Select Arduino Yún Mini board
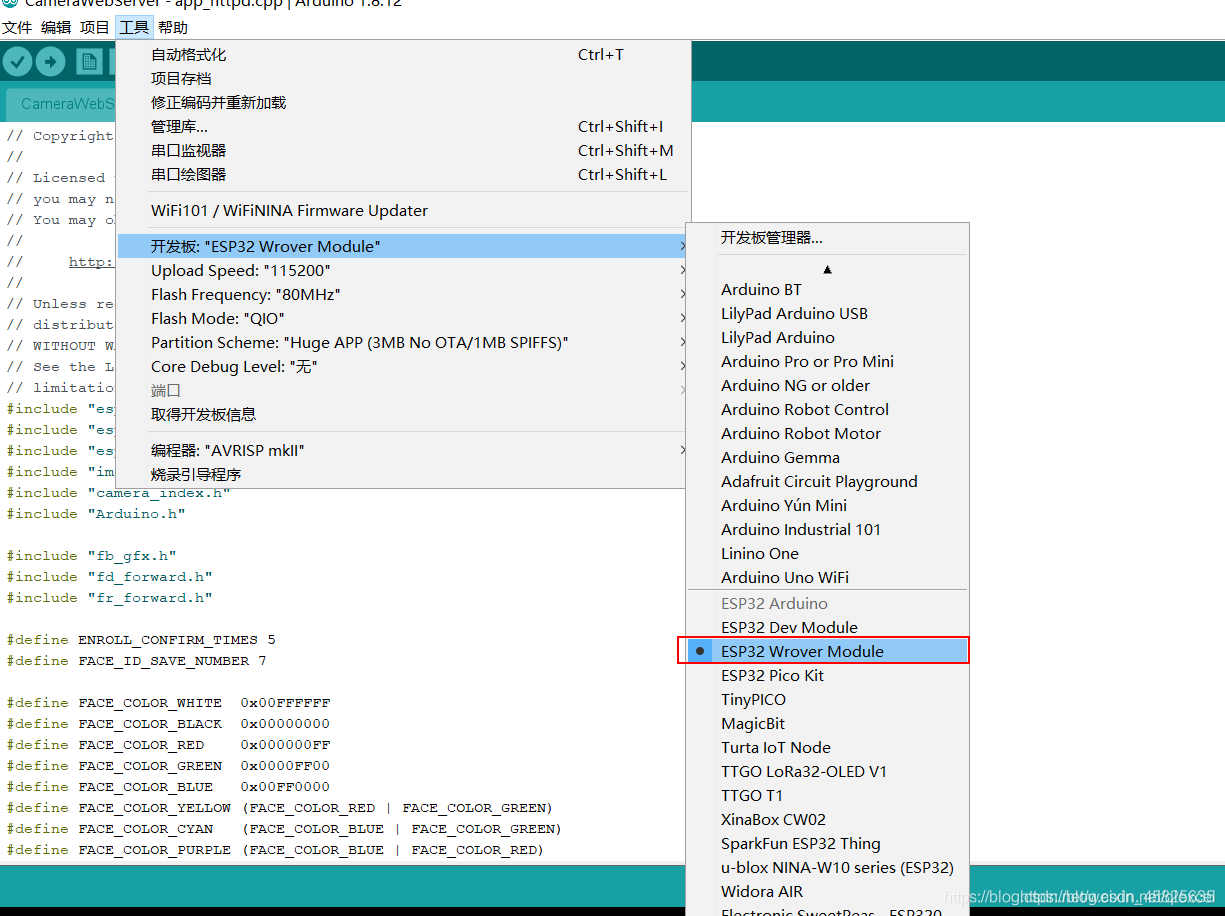This screenshot has height=916, width=1225. [x=827, y=506]
